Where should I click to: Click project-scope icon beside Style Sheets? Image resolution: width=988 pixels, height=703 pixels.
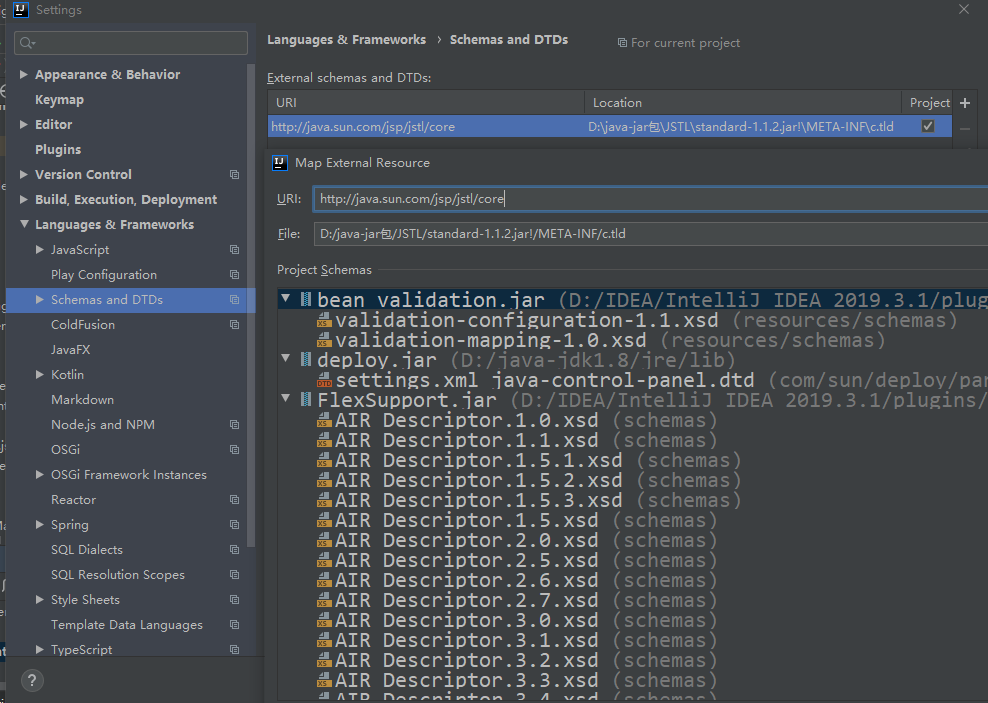pyautogui.click(x=234, y=600)
